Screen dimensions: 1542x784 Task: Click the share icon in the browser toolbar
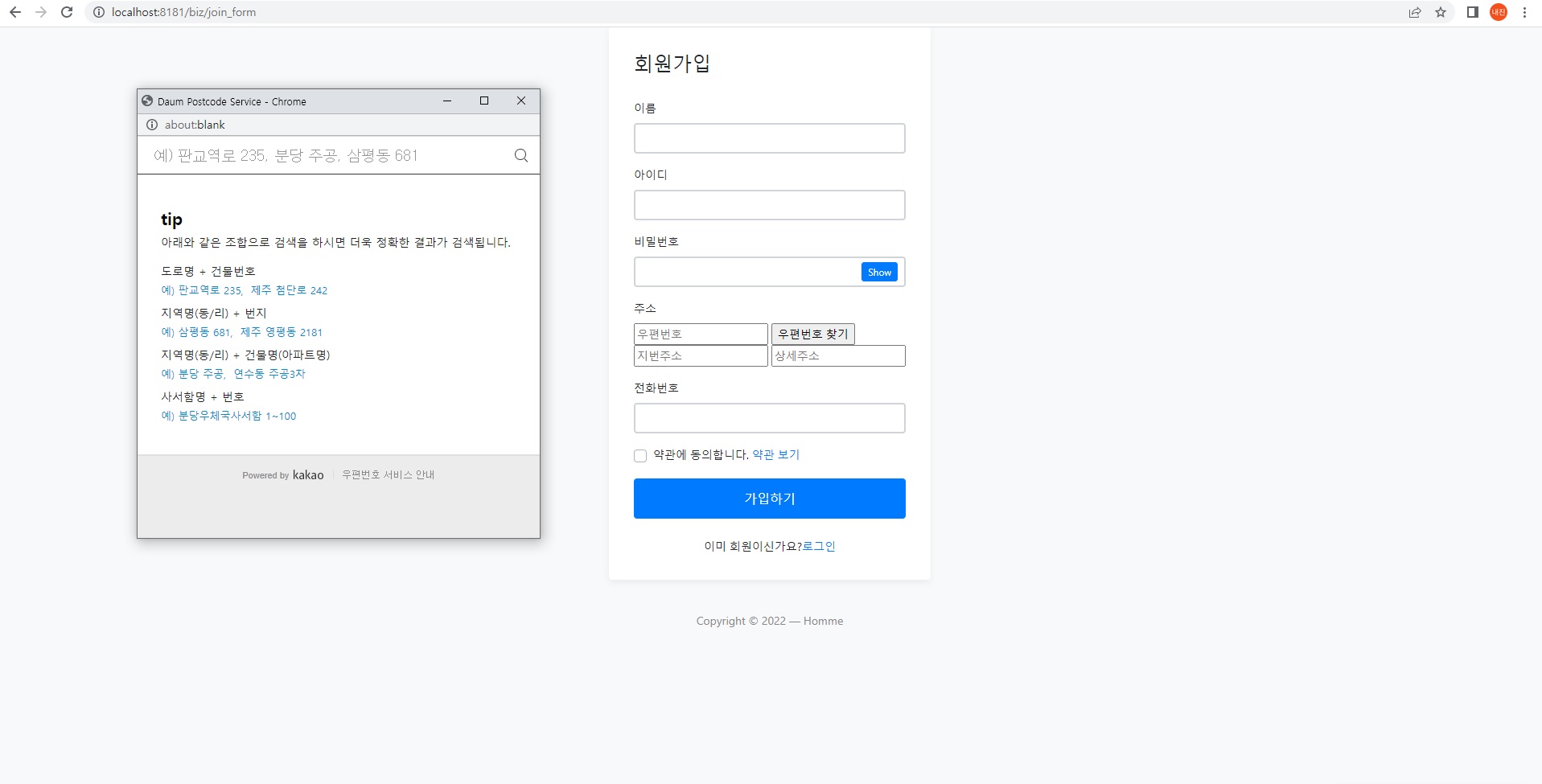1413,12
